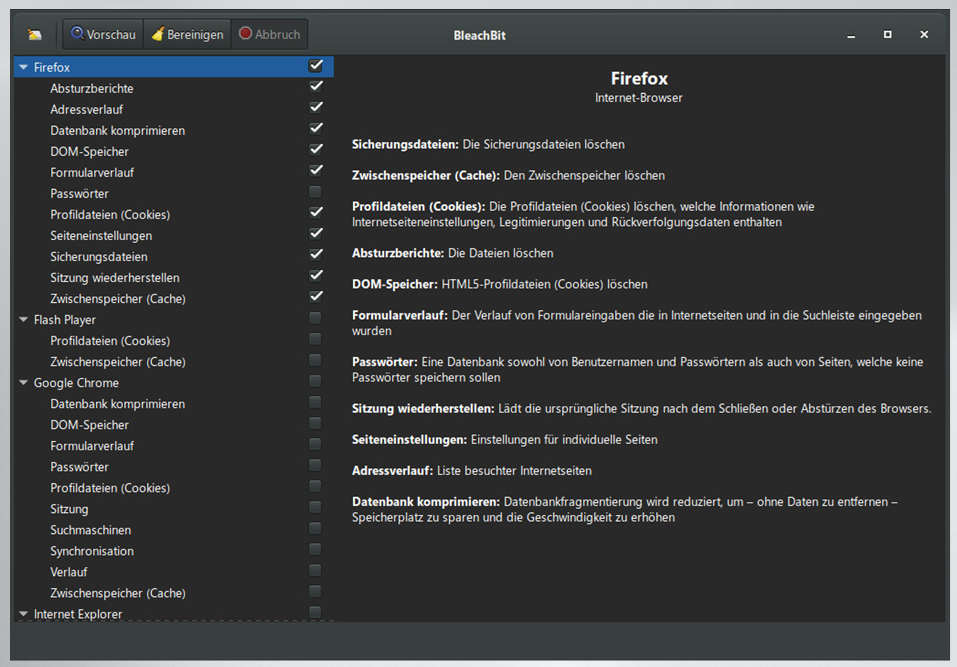The width and height of the screenshot is (957, 667).
Task: Enable the Google Chrome group checkbox
Action: tap(315, 381)
